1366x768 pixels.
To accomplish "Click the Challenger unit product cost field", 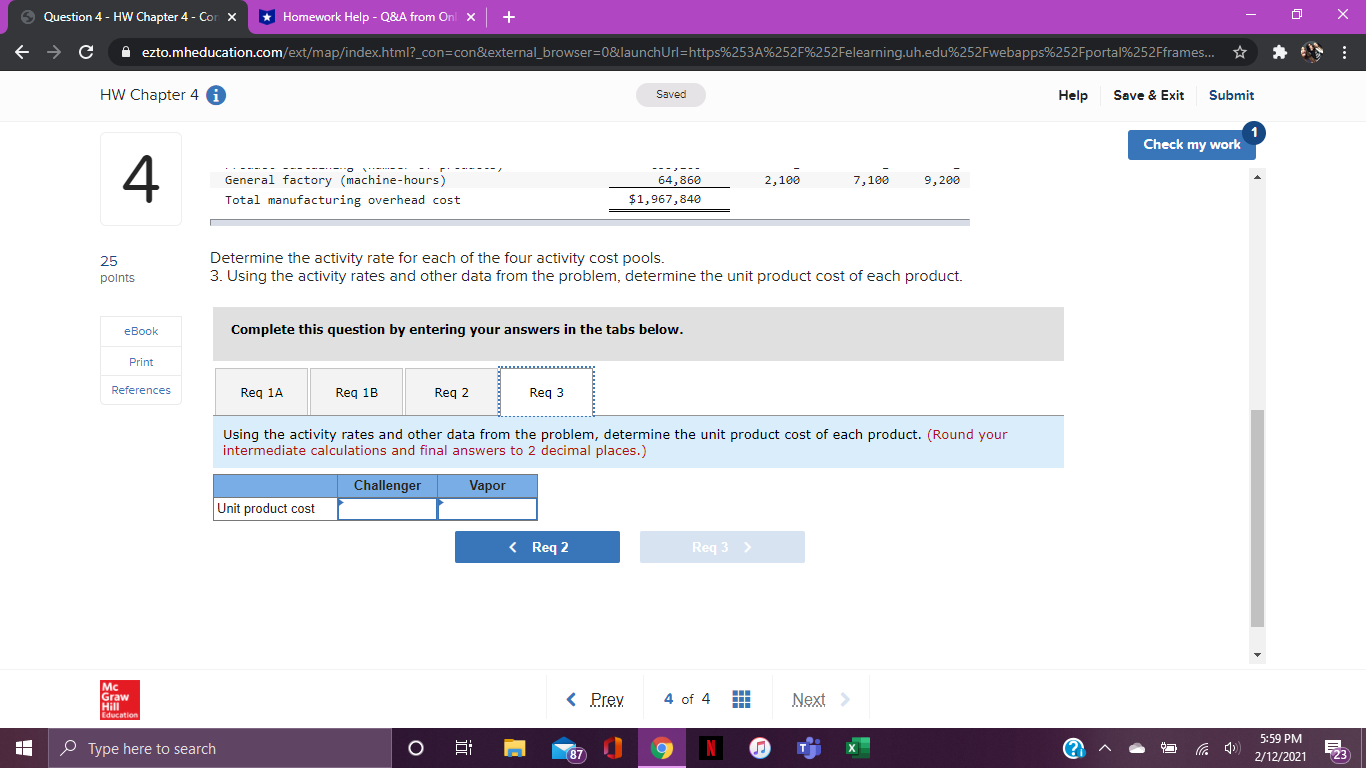I will click(387, 508).
